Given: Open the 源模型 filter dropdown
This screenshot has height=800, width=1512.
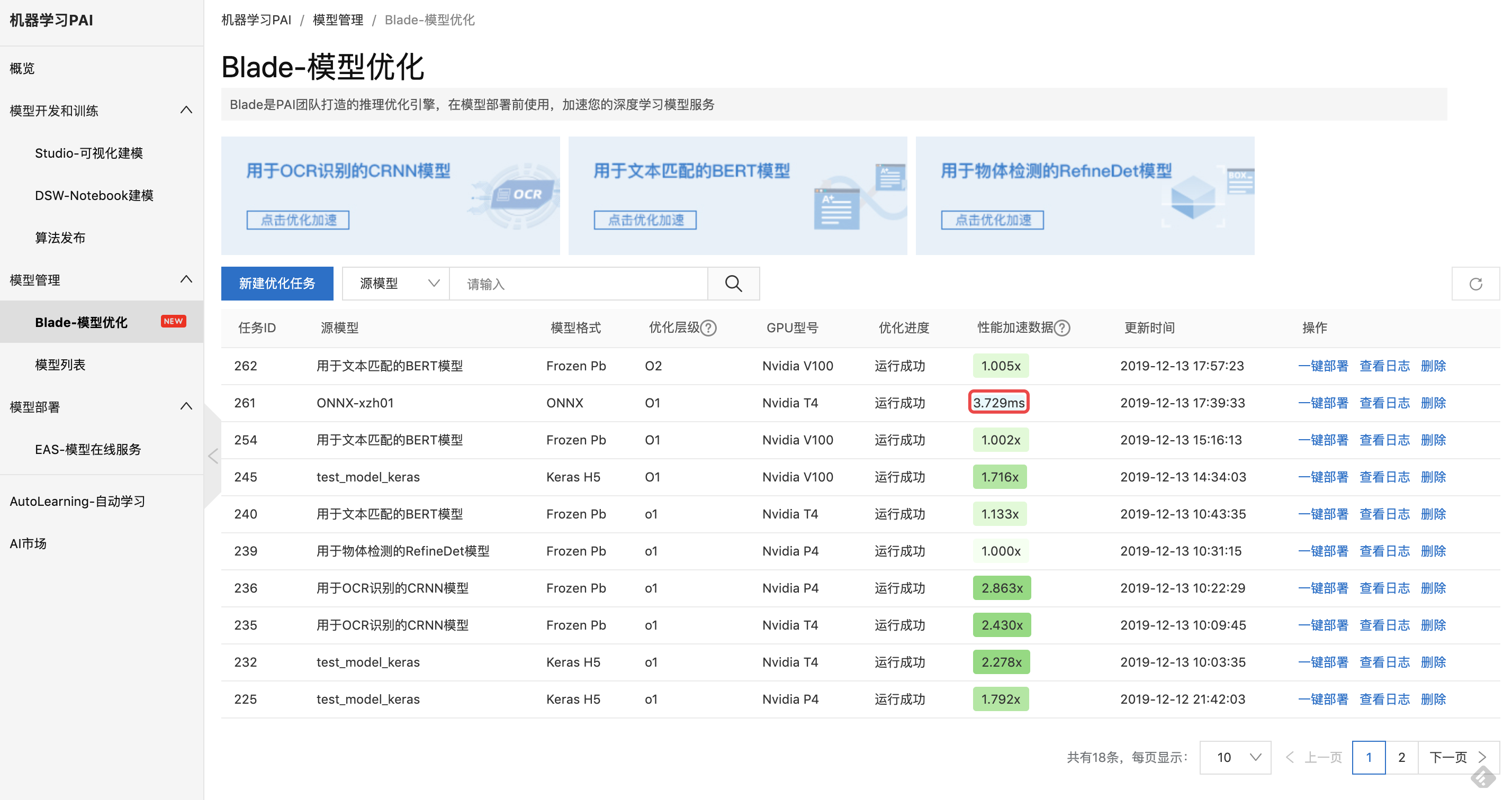Looking at the screenshot, I should pos(396,284).
